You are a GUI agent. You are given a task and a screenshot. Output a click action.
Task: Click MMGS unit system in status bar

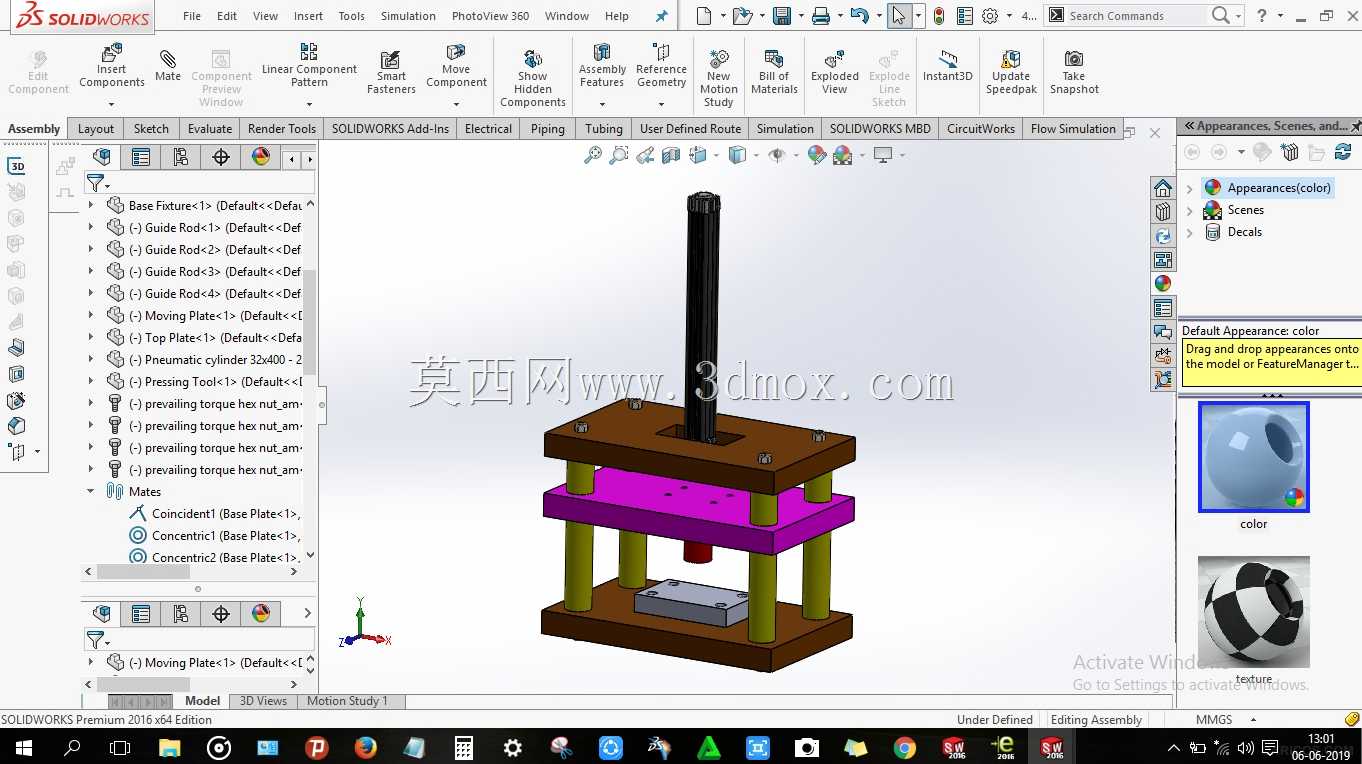click(x=1214, y=719)
